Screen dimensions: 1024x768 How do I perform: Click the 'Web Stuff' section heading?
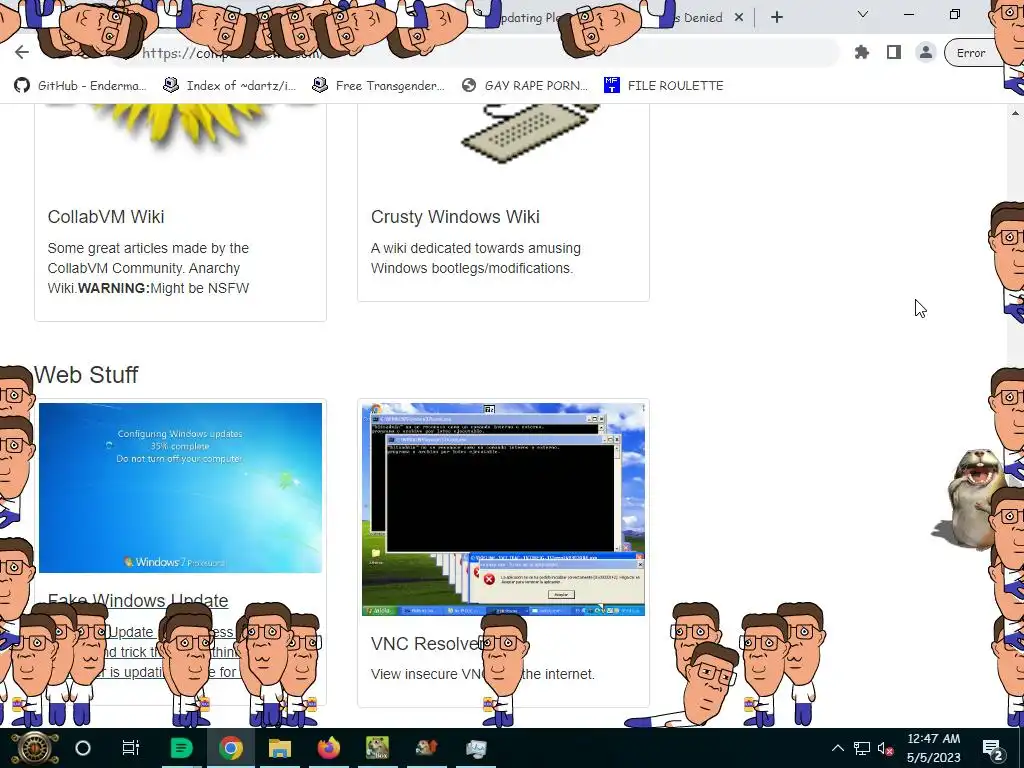pyautogui.click(x=86, y=375)
